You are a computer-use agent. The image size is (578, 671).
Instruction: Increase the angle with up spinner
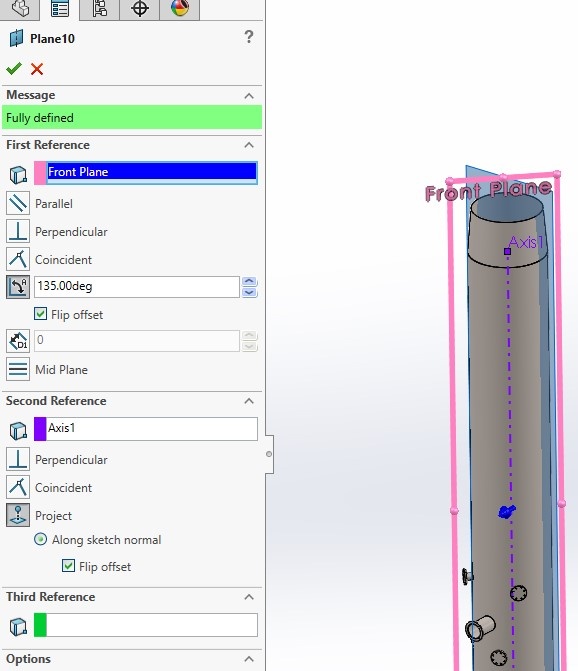pos(250,281)
